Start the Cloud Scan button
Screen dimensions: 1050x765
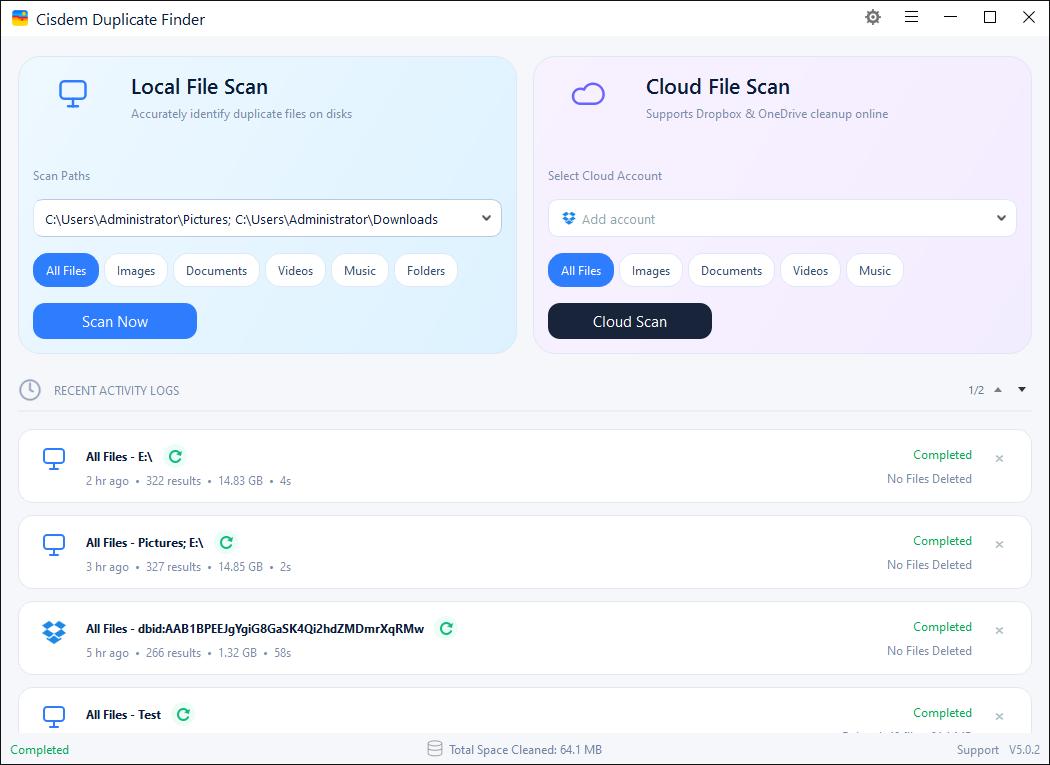pos(629,322)
